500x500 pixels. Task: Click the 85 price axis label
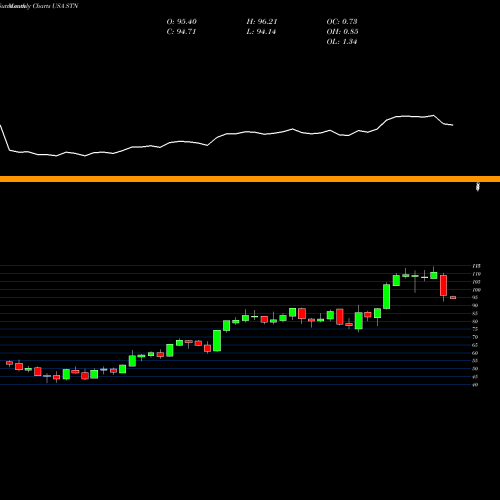click(475, 314)
